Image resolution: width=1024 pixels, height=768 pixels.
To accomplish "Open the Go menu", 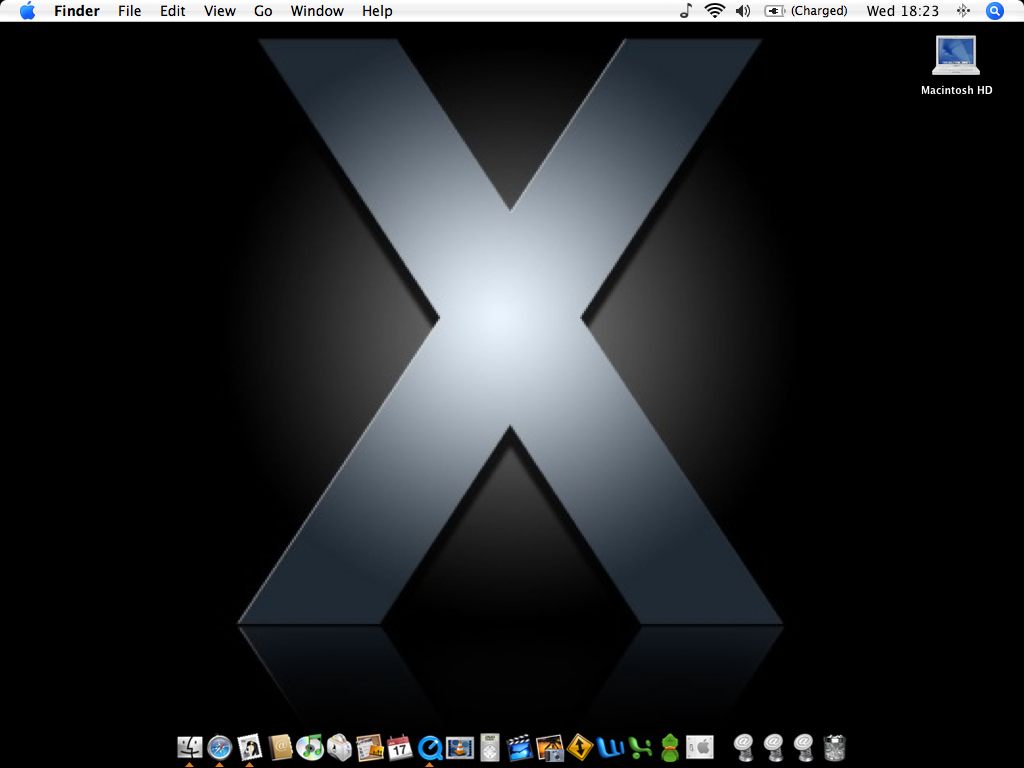I will pos(263,11).
